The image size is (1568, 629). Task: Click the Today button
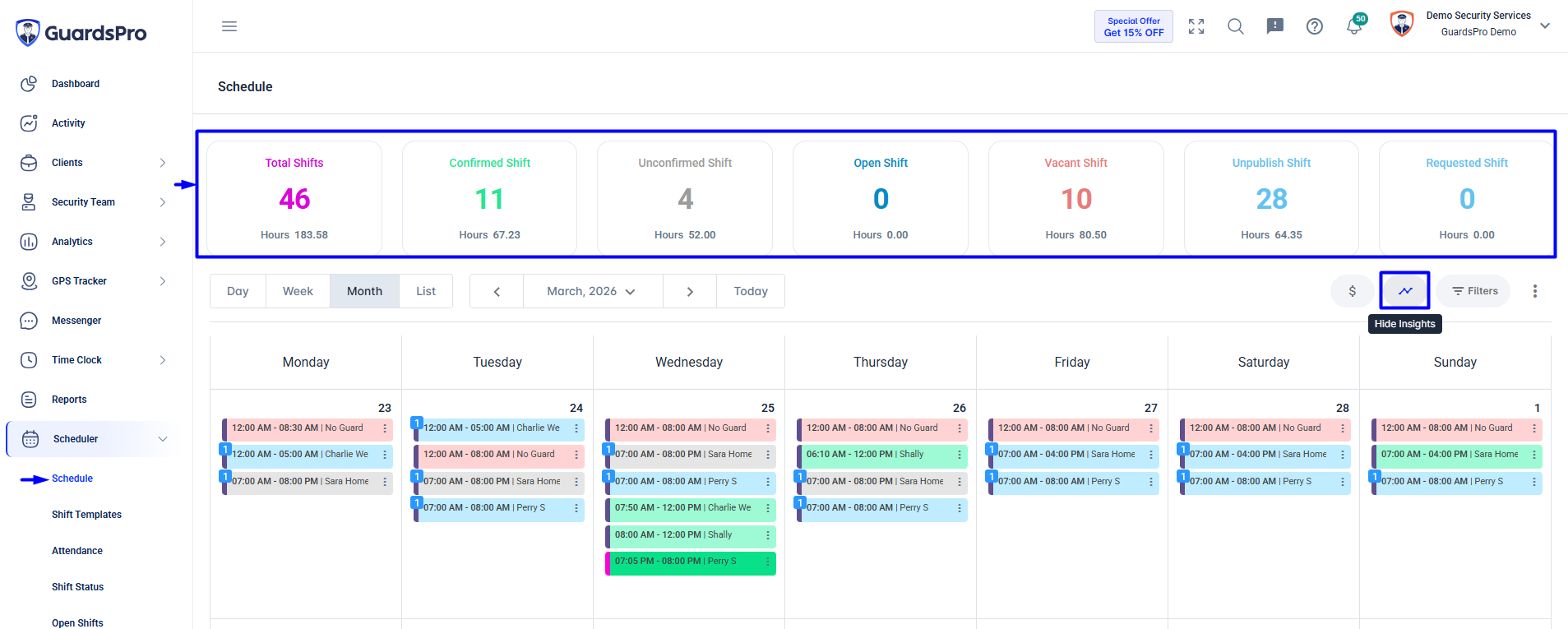[751, 291]
